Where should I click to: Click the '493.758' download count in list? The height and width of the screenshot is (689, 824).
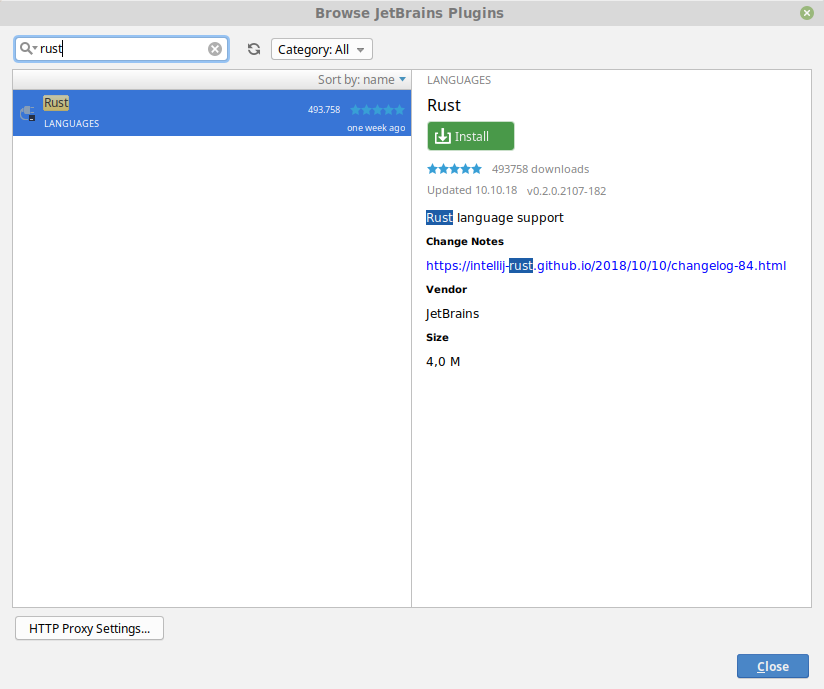coord(324,109)
